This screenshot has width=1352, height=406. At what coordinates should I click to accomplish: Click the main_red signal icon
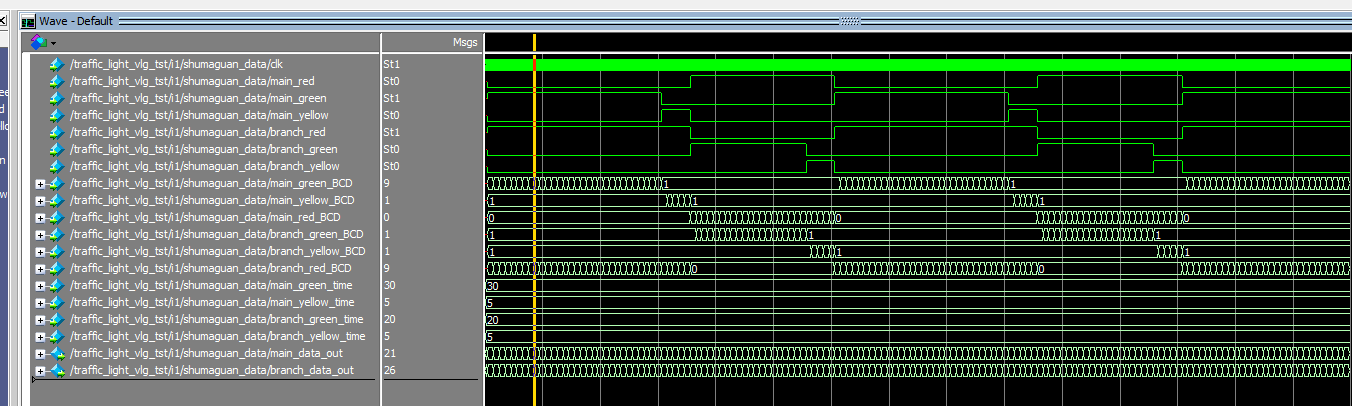pyautogui.click(x=56, y=81)
